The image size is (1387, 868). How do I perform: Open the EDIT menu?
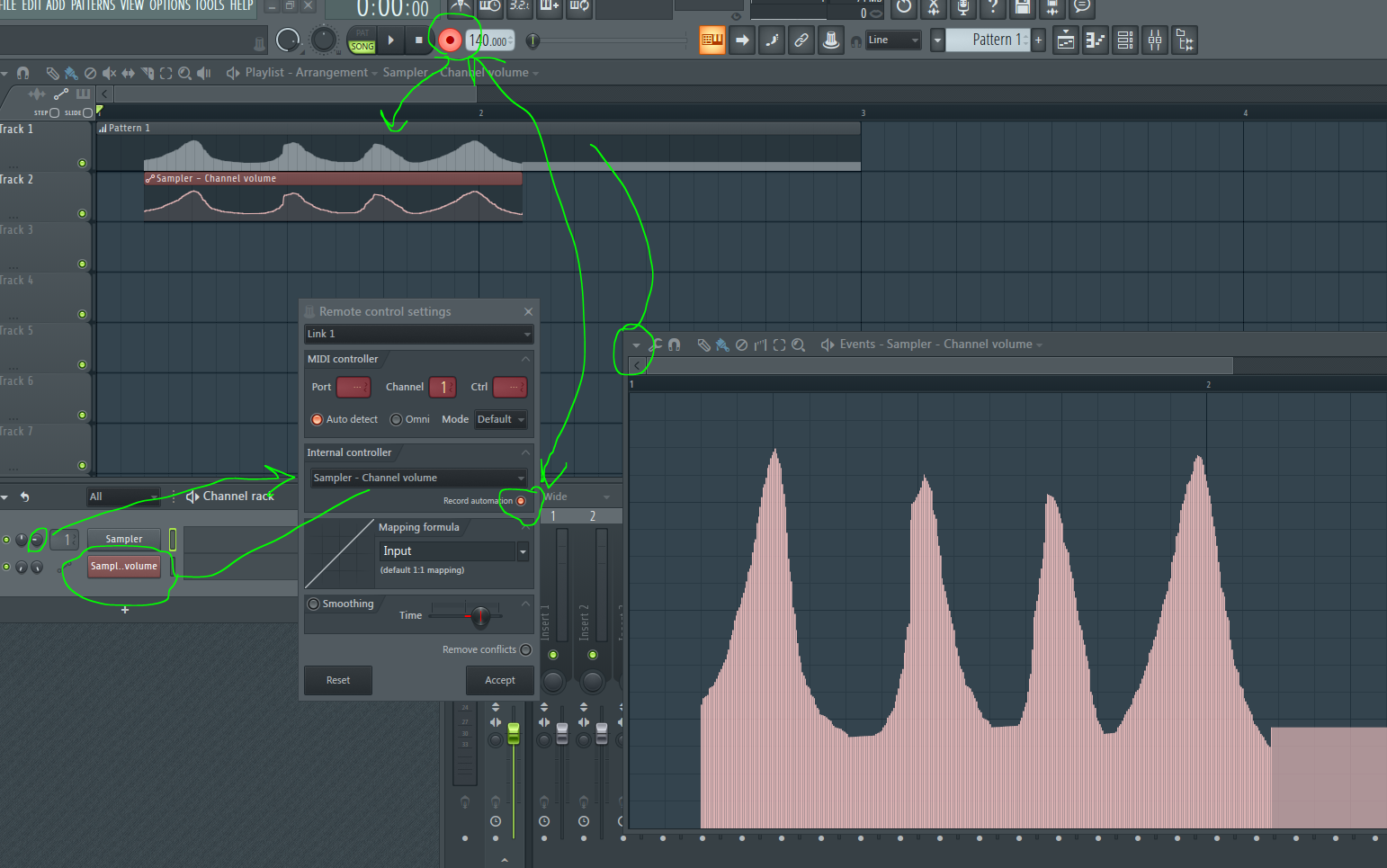(31, 5)
